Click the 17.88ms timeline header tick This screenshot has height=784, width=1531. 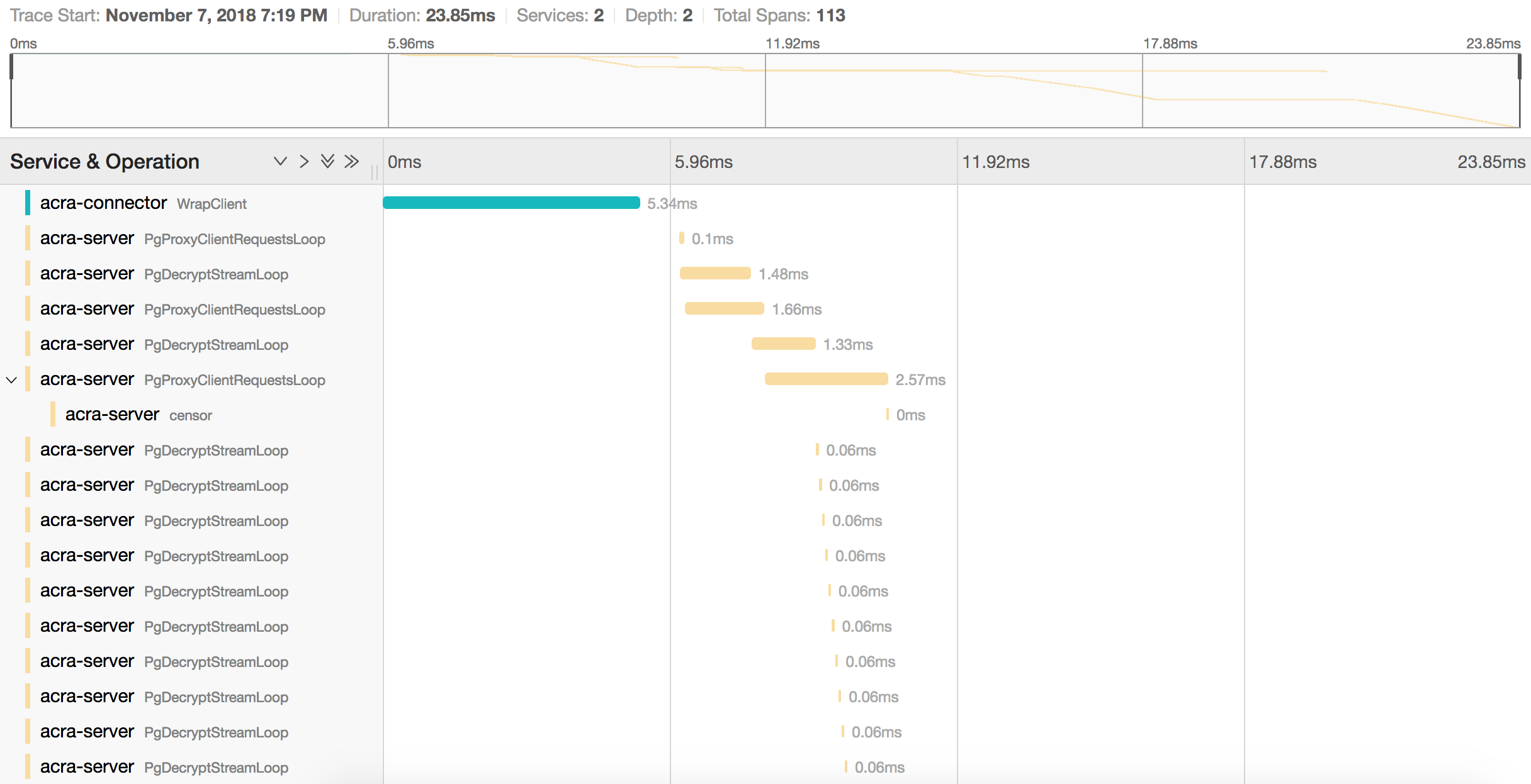1282,162
